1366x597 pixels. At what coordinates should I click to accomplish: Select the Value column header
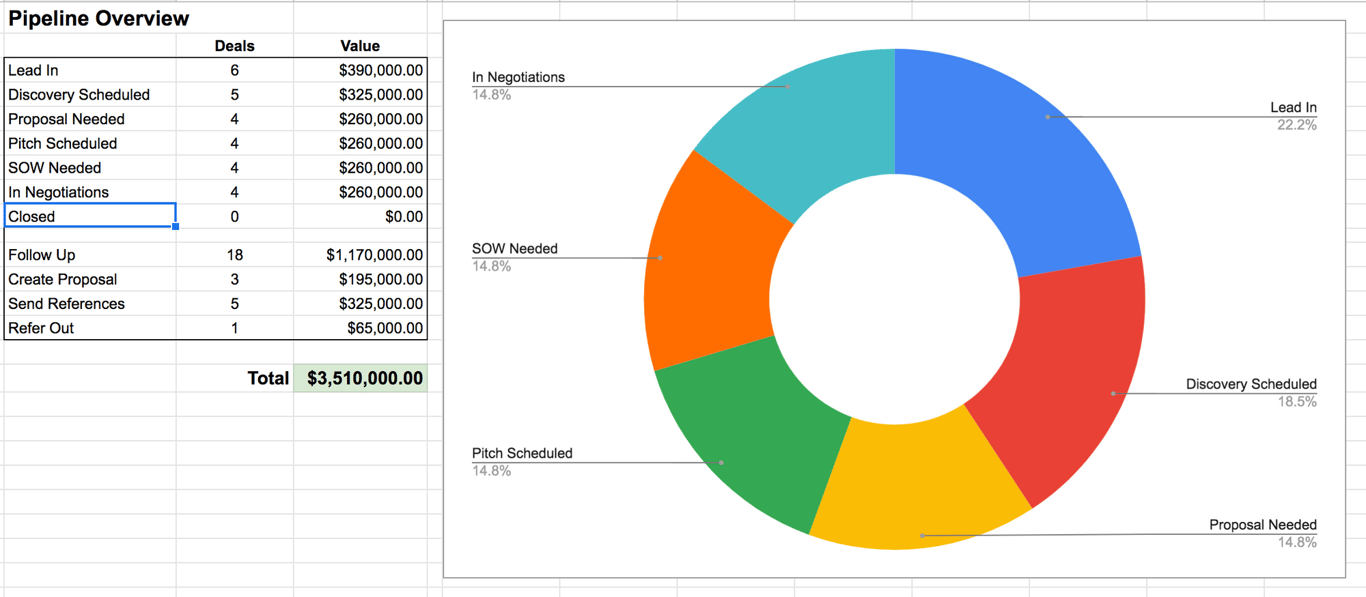click(x=360, y=46)
